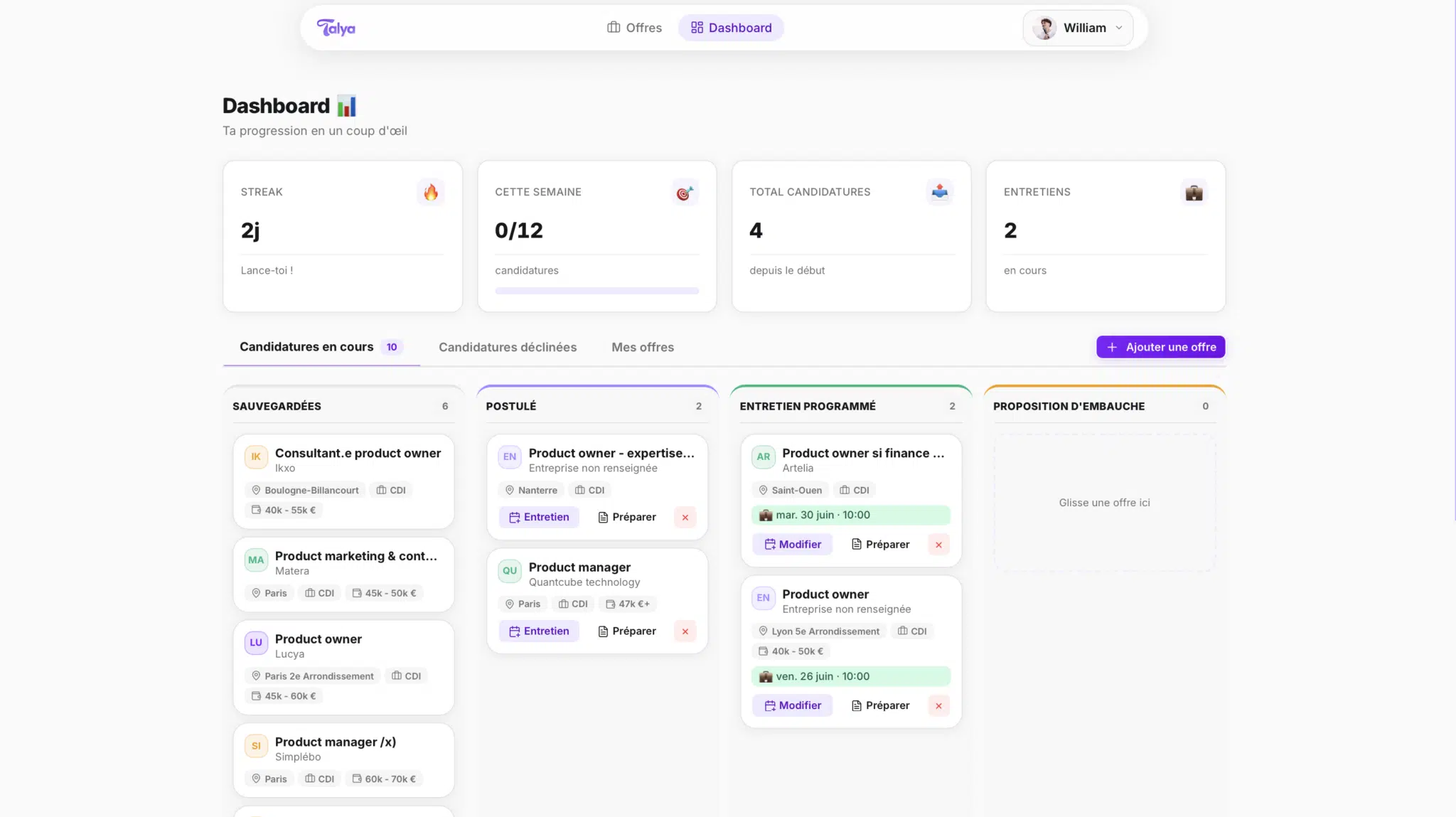This screenshot has height=817, width=1456.
Task: Open Consultant.e product owner Ikxo card
Action: [x=343, y=481]
